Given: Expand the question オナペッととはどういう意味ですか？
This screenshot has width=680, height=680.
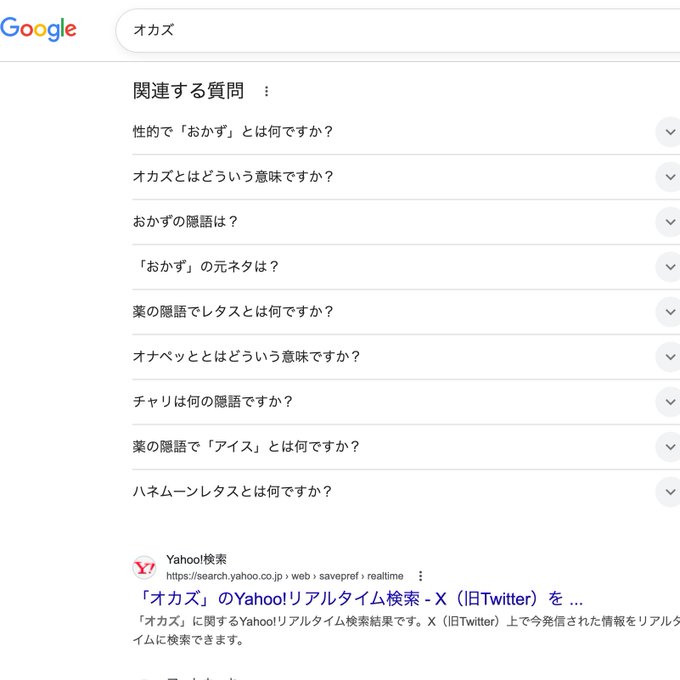Looking at the screenshot, I should (x=246, y=357).
